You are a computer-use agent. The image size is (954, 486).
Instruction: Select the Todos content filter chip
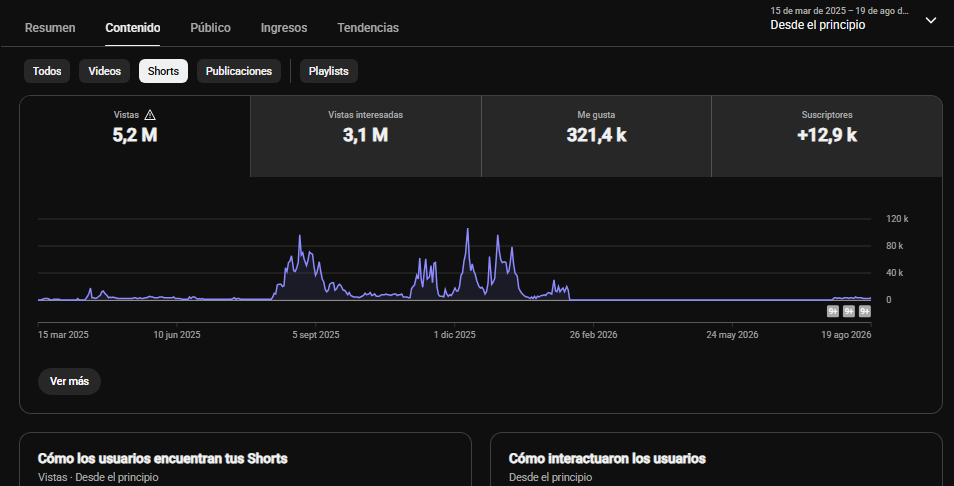[x=47, y=71]
